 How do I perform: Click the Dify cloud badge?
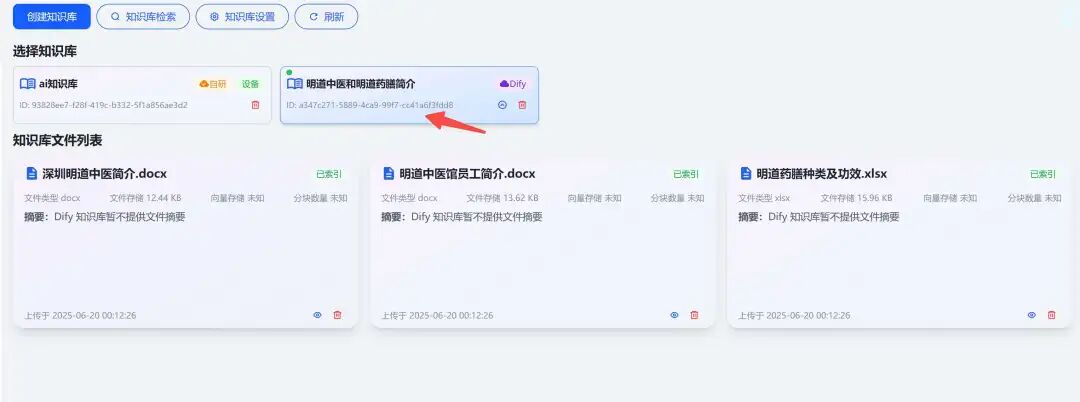point(512,84)
